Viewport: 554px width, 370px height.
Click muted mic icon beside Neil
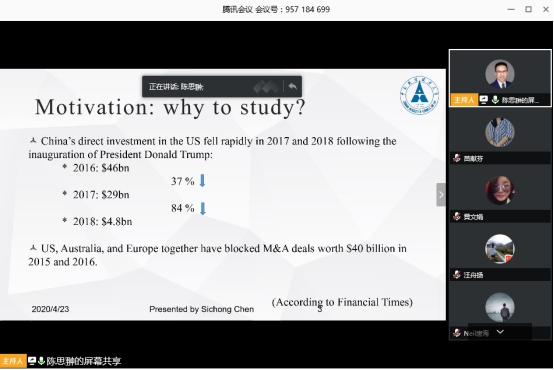(457, 333)
